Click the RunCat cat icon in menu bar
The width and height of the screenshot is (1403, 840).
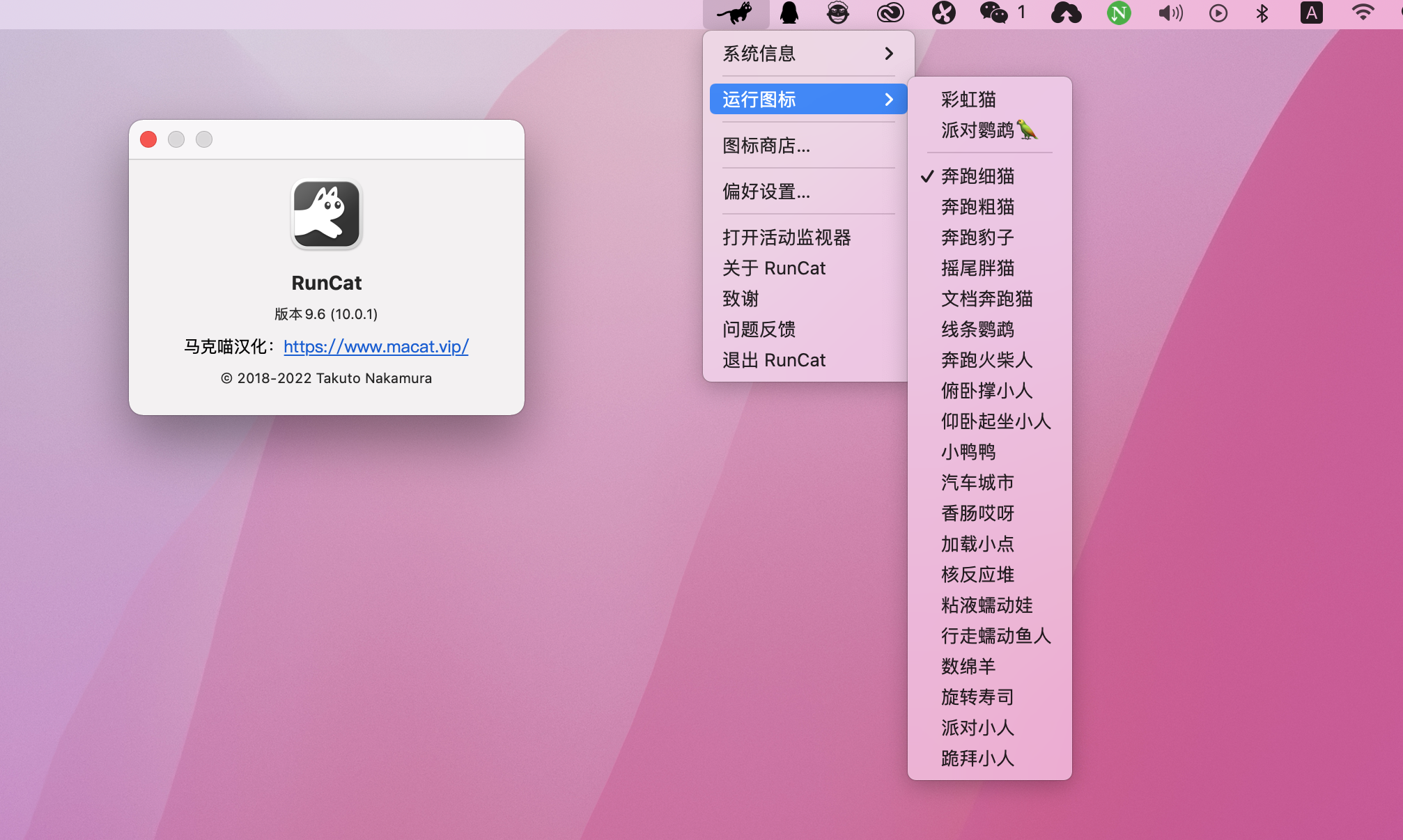coord(736,13)
